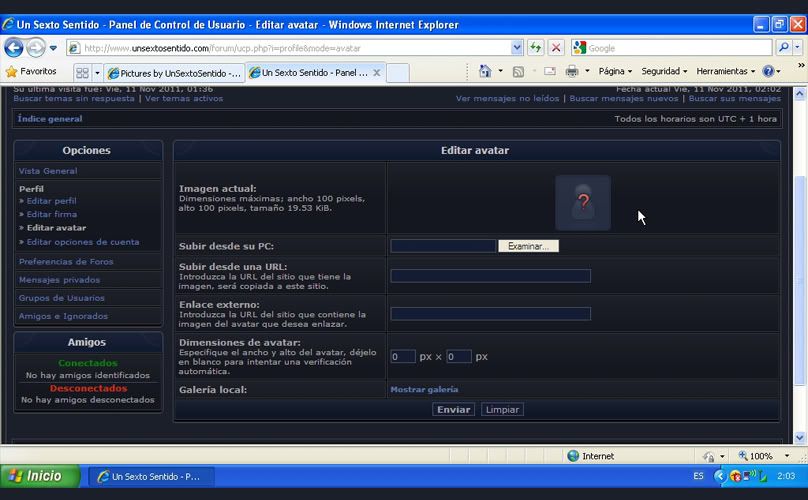Open Preferencias de Foros section
The width and height of the screenshot is (808, 500).
click(x=66, y=261)
